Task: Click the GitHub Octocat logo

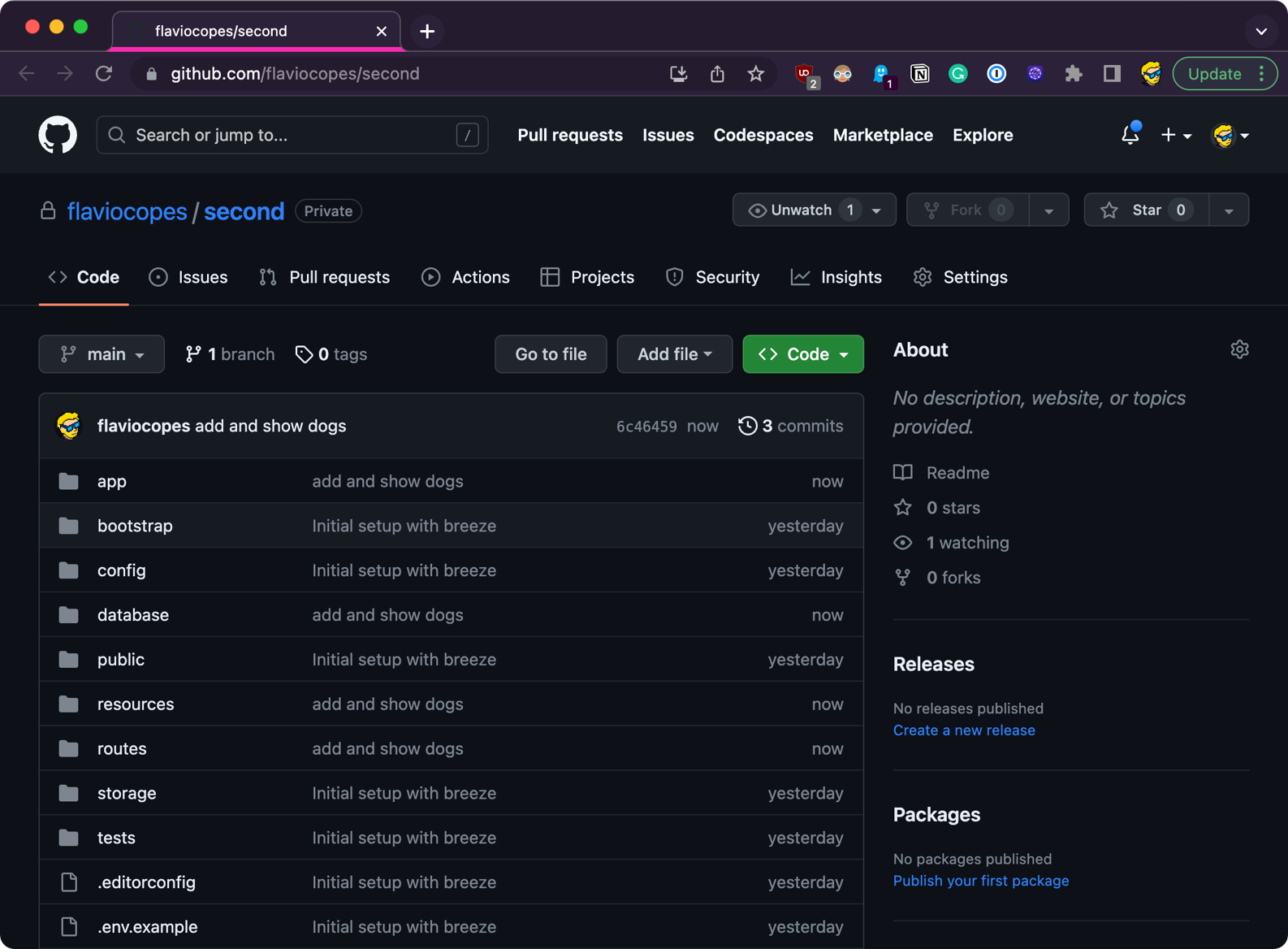Action: (58, 135)
